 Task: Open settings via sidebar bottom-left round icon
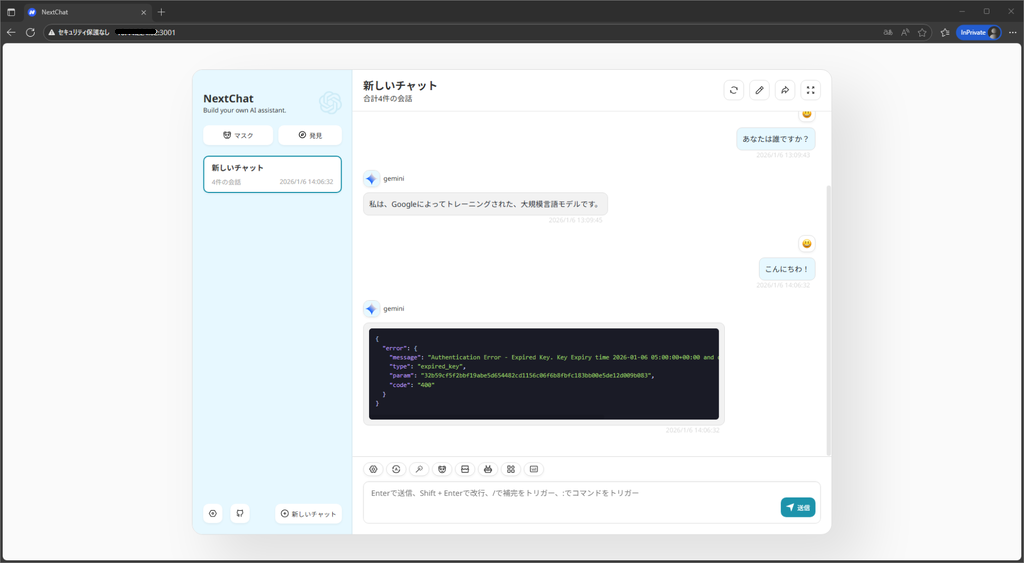[x=213, y=513]
